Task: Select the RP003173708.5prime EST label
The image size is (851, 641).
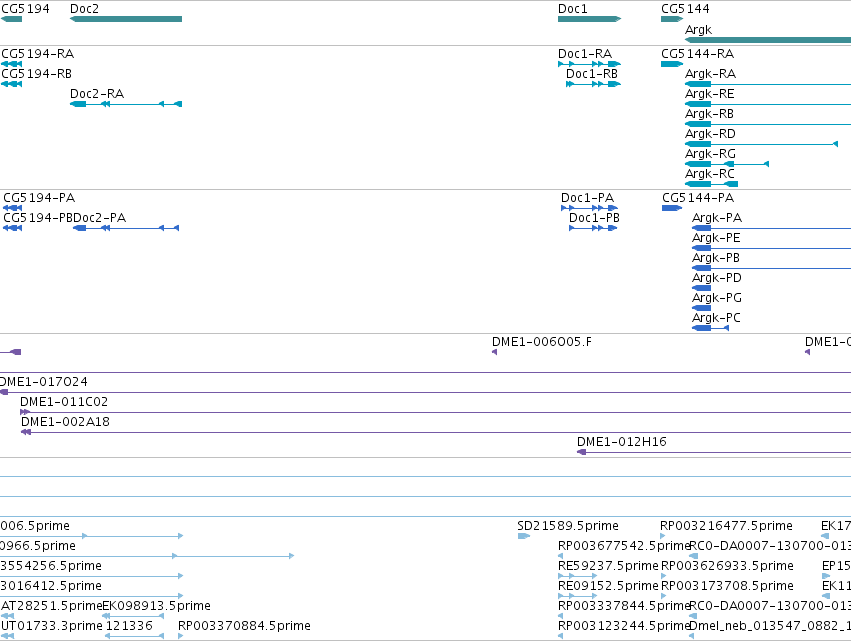Action: pyautogui.click(x=727, y=587)
